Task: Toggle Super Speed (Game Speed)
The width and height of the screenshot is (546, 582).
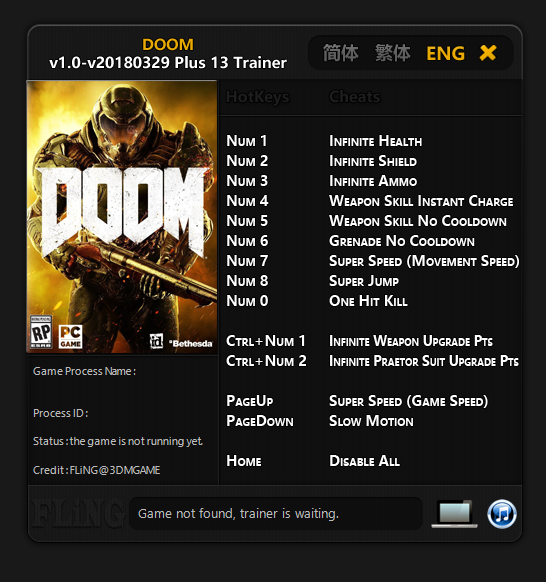Action: coord(408,401)
